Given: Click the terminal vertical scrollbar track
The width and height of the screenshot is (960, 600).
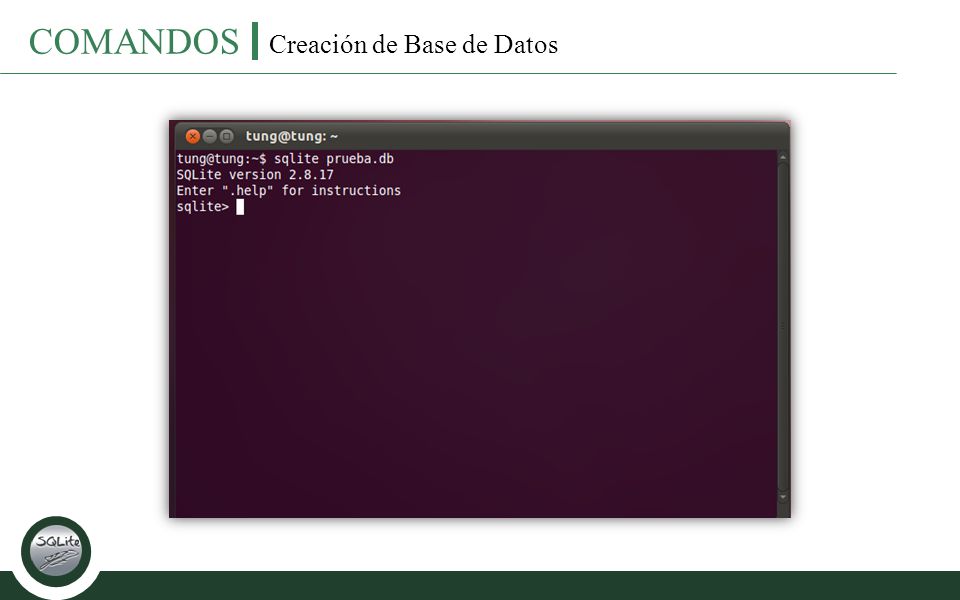Looking at the screenshot, I should point(782,327).
